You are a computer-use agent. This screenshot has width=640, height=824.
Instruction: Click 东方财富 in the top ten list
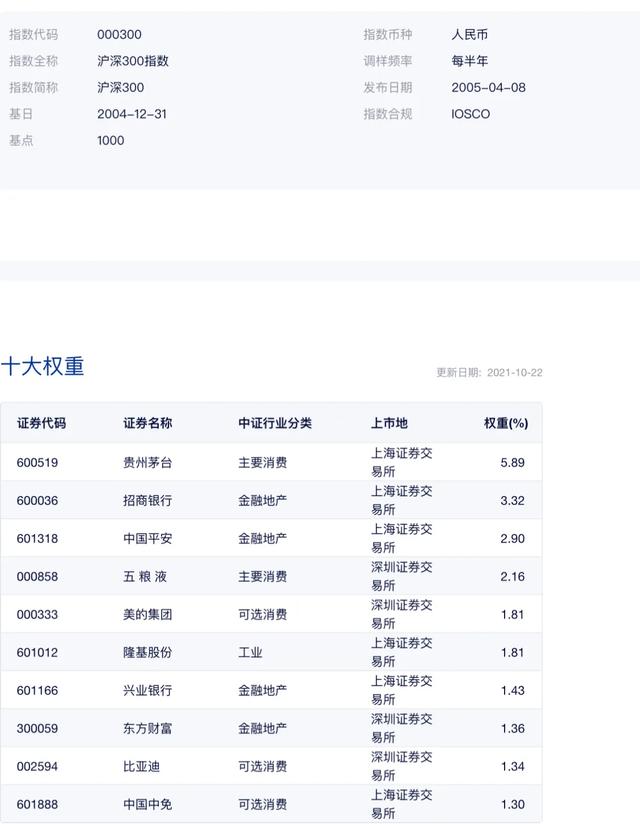pos(147,729)
